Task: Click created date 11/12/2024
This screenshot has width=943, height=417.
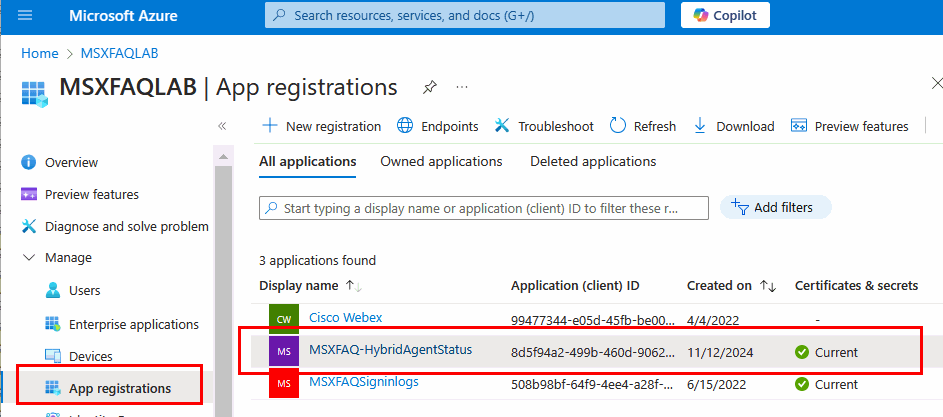Action: click(x=720, y=353)
